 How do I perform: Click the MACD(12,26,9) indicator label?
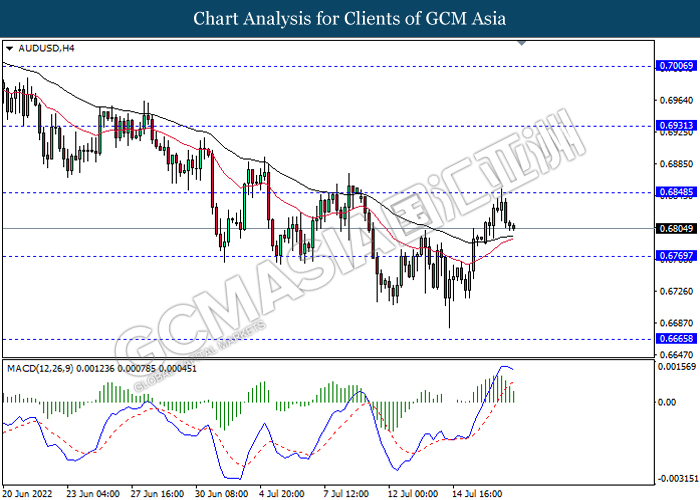pyautogui.click(x=102, y=369)
